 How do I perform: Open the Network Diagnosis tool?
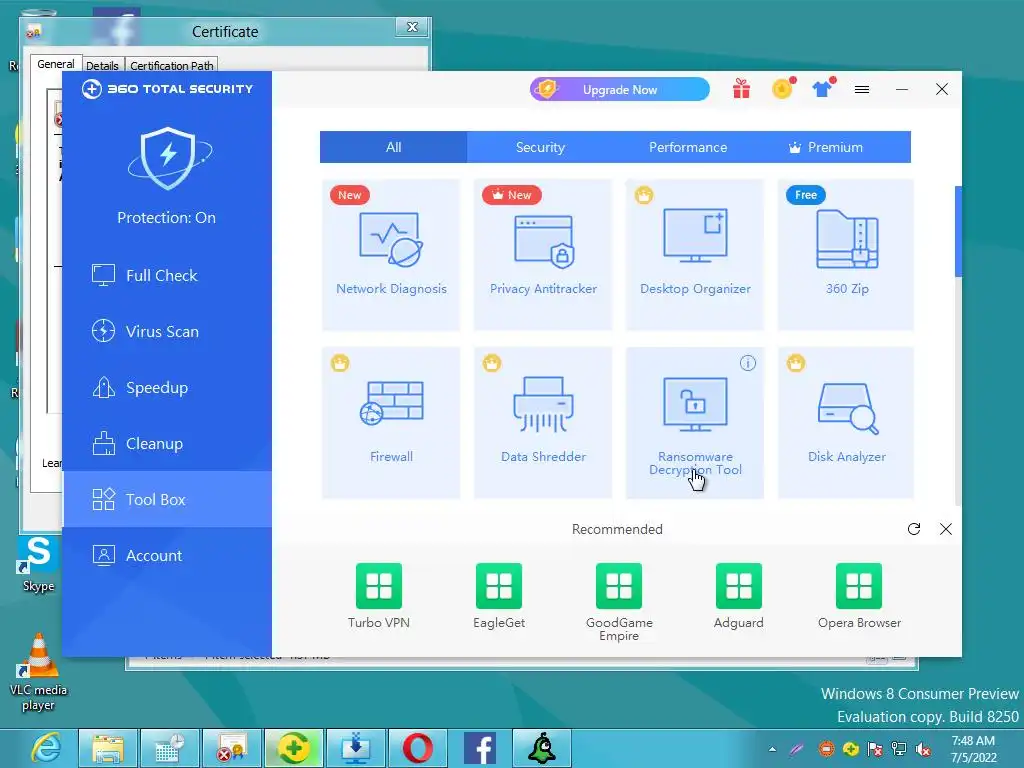tap(391, 255)
